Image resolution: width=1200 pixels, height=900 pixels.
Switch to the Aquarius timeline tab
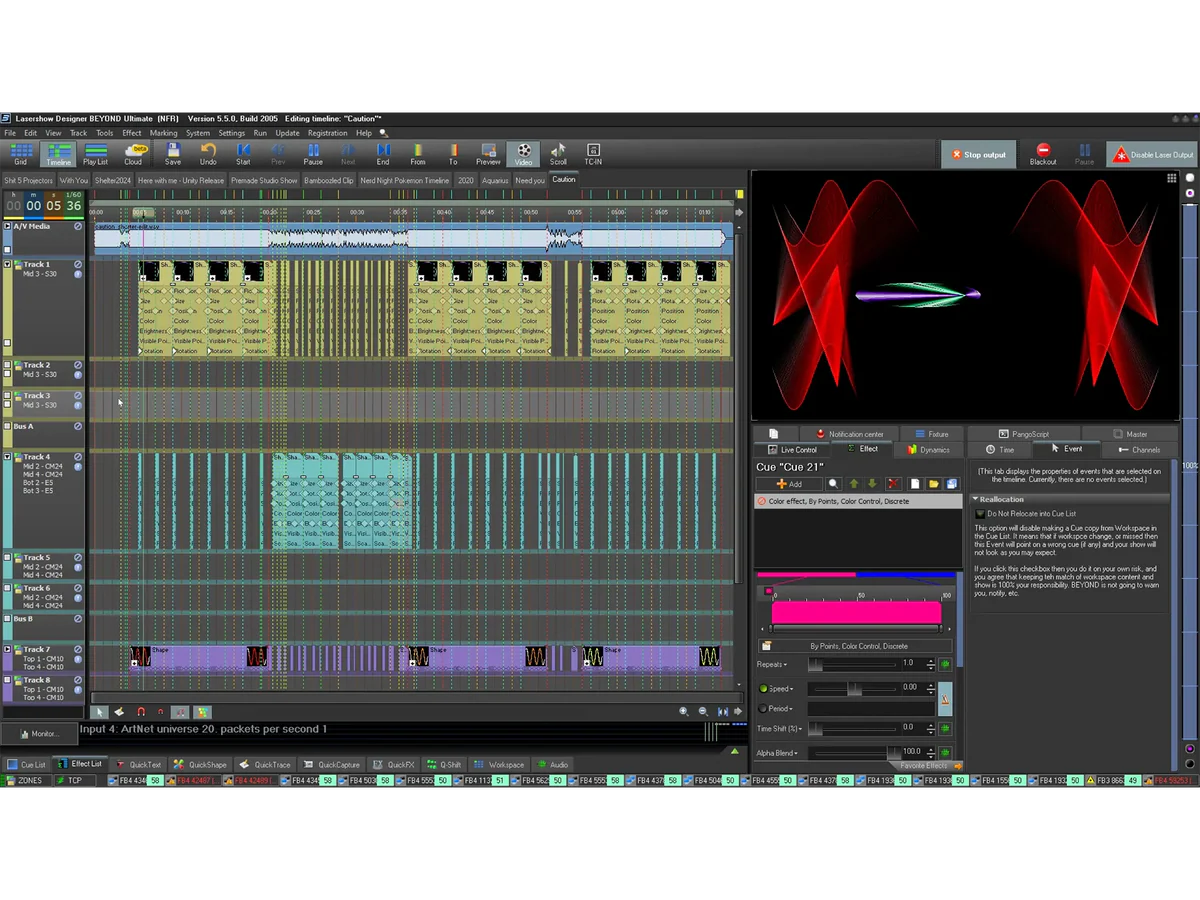click(x=495, y=180)
